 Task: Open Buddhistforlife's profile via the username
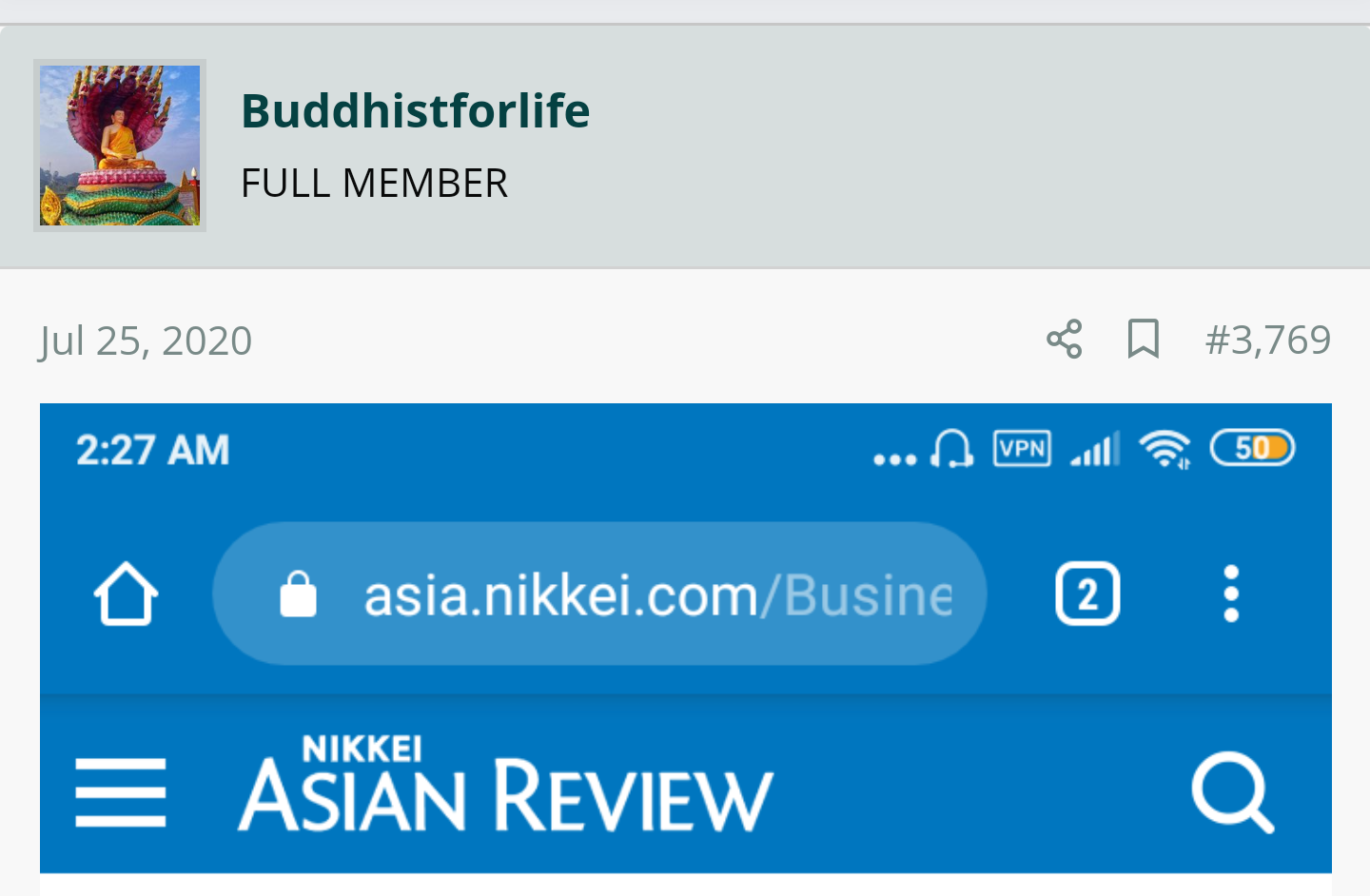pos(416,110)
